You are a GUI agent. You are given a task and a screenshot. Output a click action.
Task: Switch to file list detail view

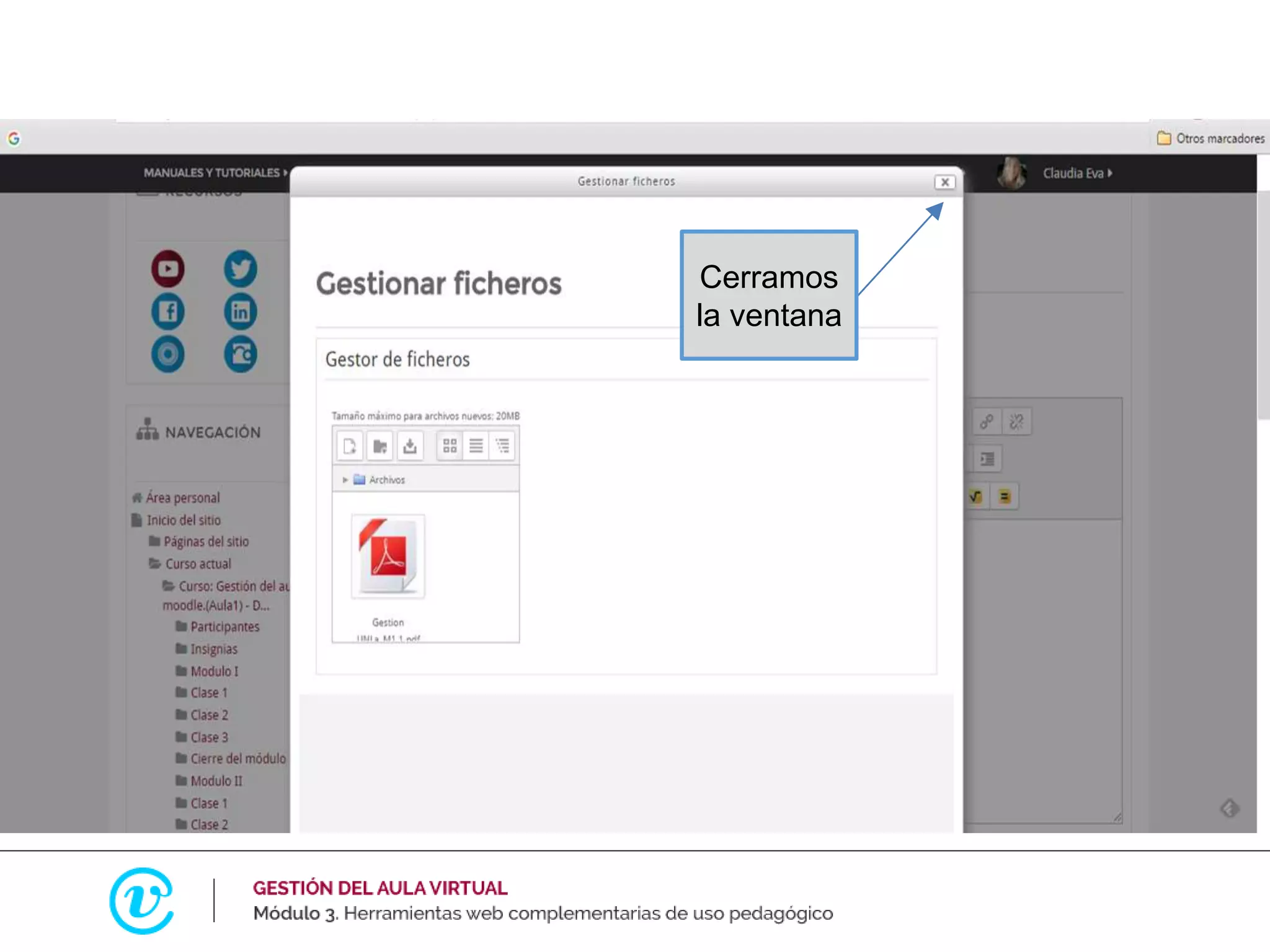pos(476,446)
